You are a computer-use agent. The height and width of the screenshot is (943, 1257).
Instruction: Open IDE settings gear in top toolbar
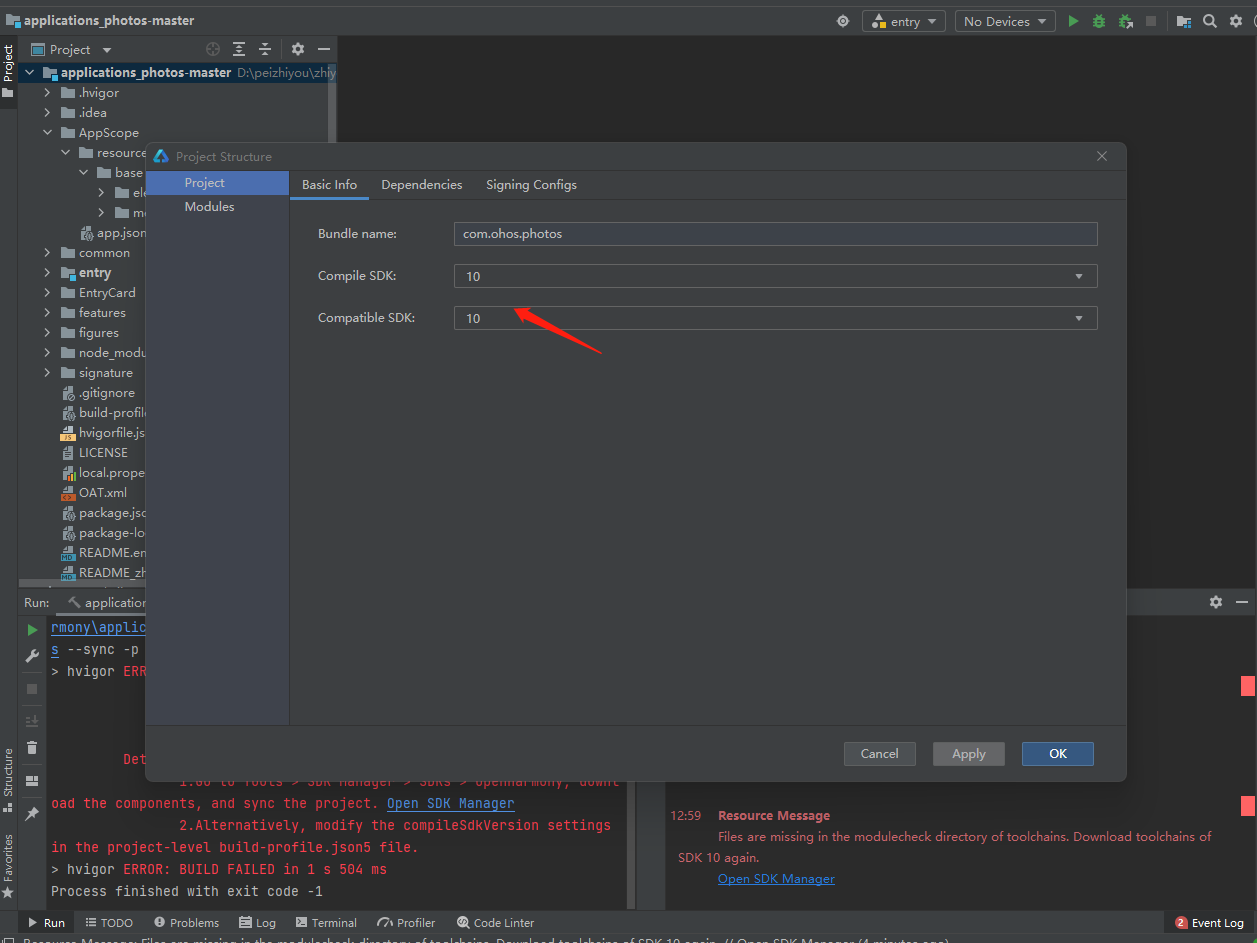tap(1236, 21)
